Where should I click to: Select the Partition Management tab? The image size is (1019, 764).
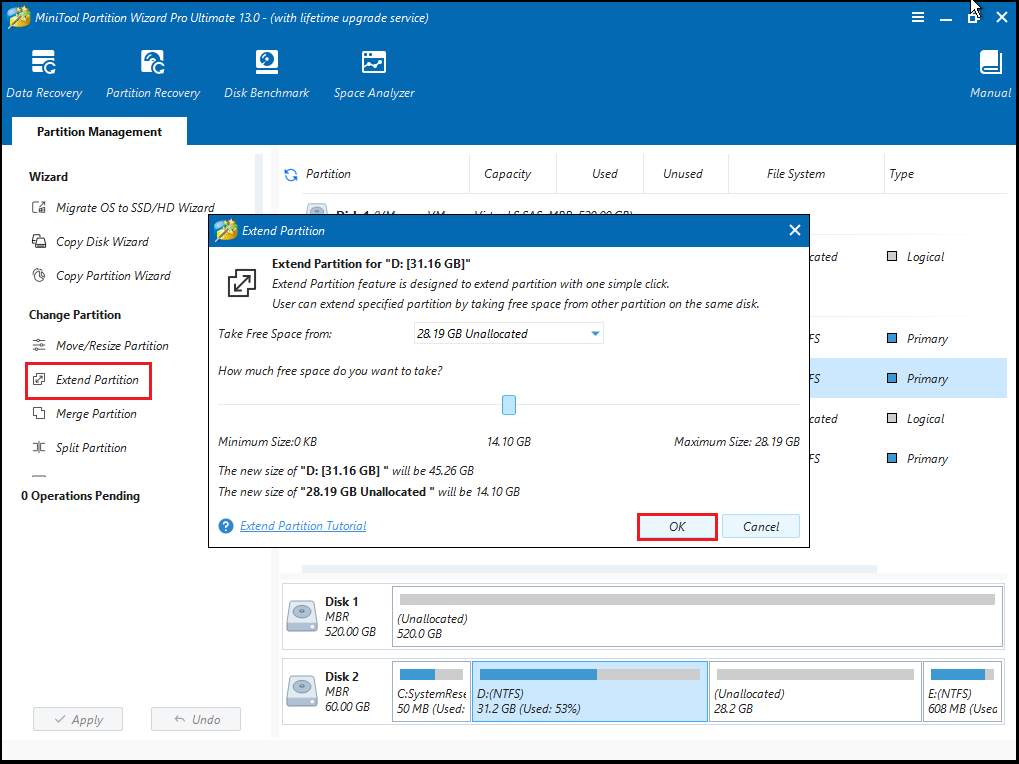click(99, 132)
